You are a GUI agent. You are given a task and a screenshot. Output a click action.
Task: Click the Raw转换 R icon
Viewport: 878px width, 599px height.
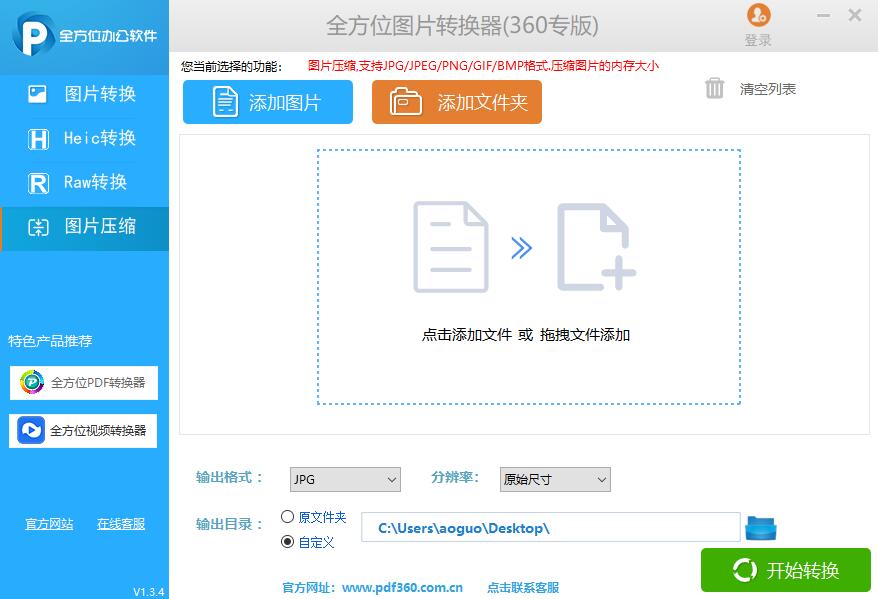click(x=38, y=183)
